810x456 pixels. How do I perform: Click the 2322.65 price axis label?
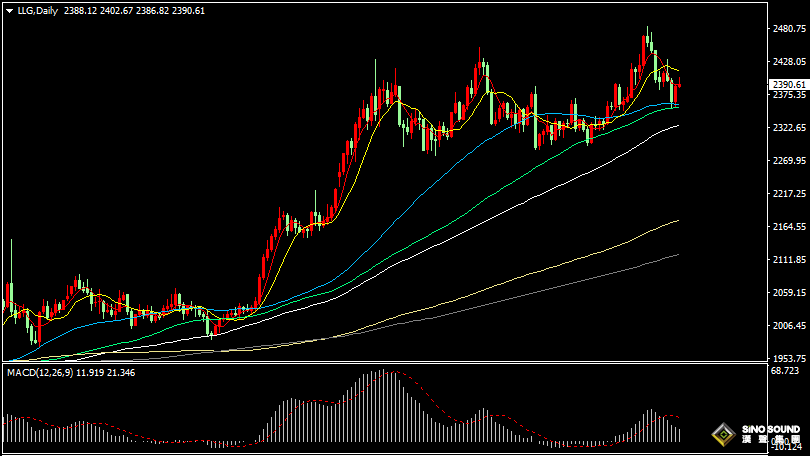tap(788, 128)
